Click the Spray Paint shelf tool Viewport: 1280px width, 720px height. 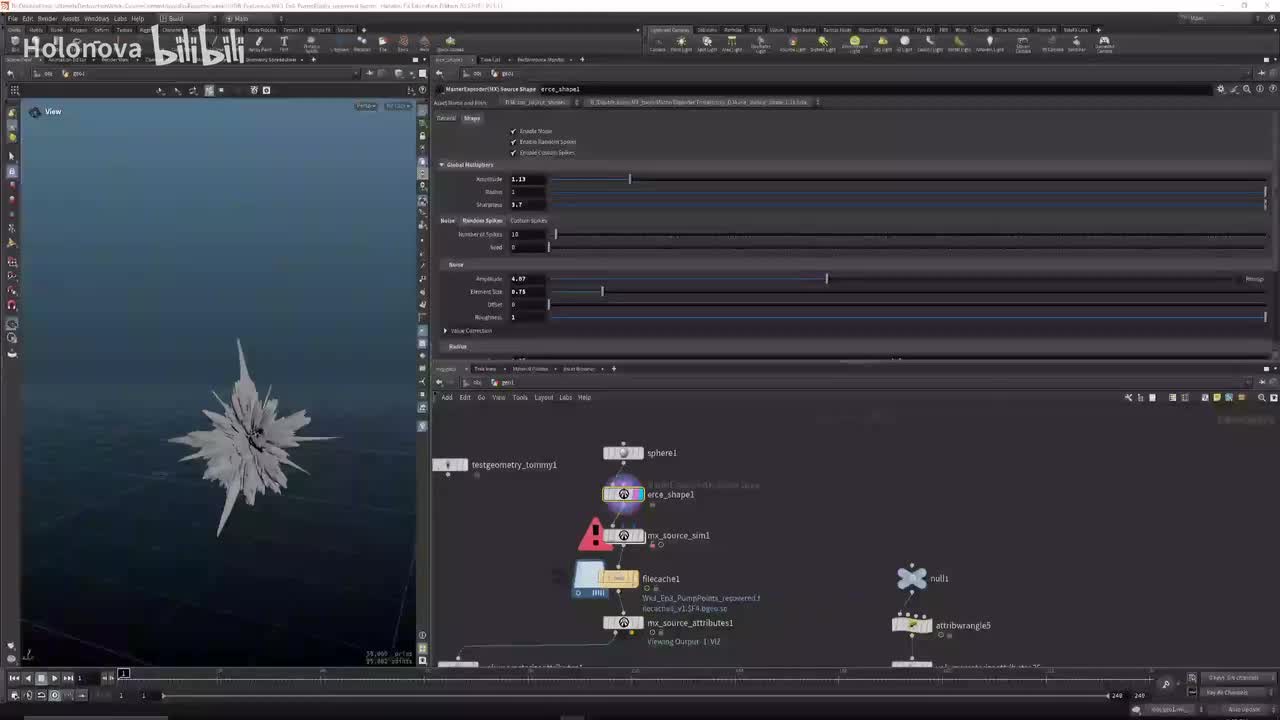tap(259, 44)
